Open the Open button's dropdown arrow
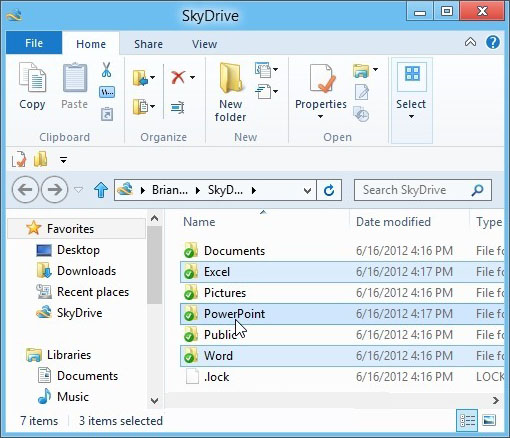Image resolution: width=510 pixels, height=438 pixels. 375,69
